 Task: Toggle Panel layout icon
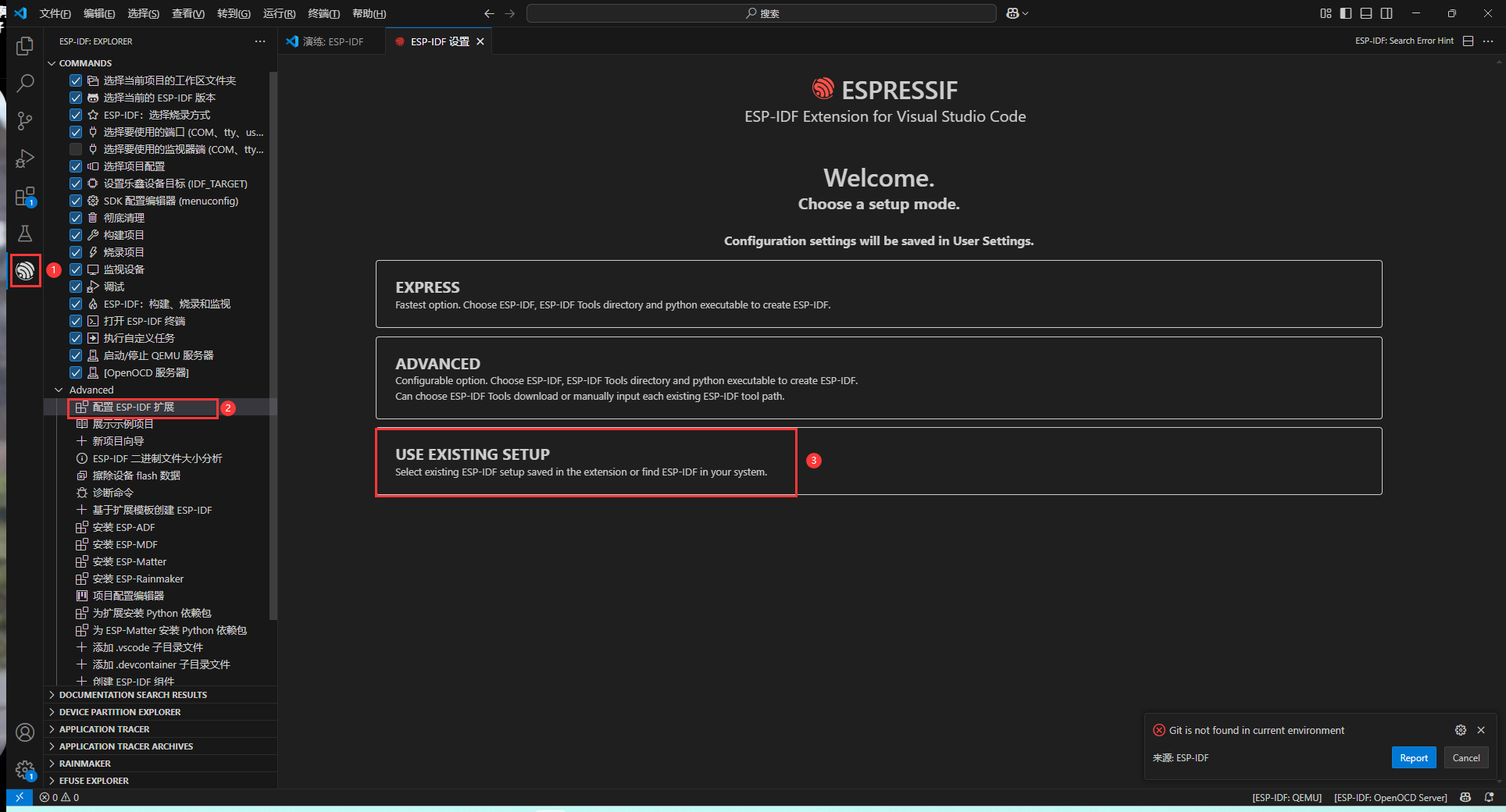(1366, 13)
